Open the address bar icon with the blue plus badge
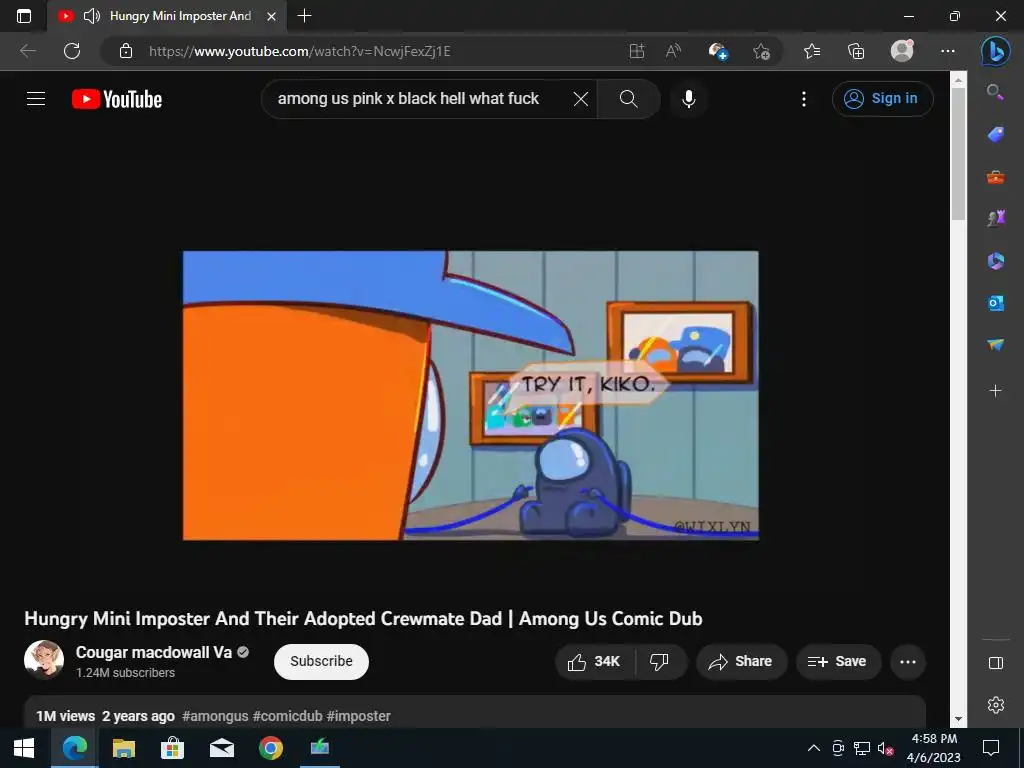Screen dimensions: 1024x768 [x=718, y=51]
